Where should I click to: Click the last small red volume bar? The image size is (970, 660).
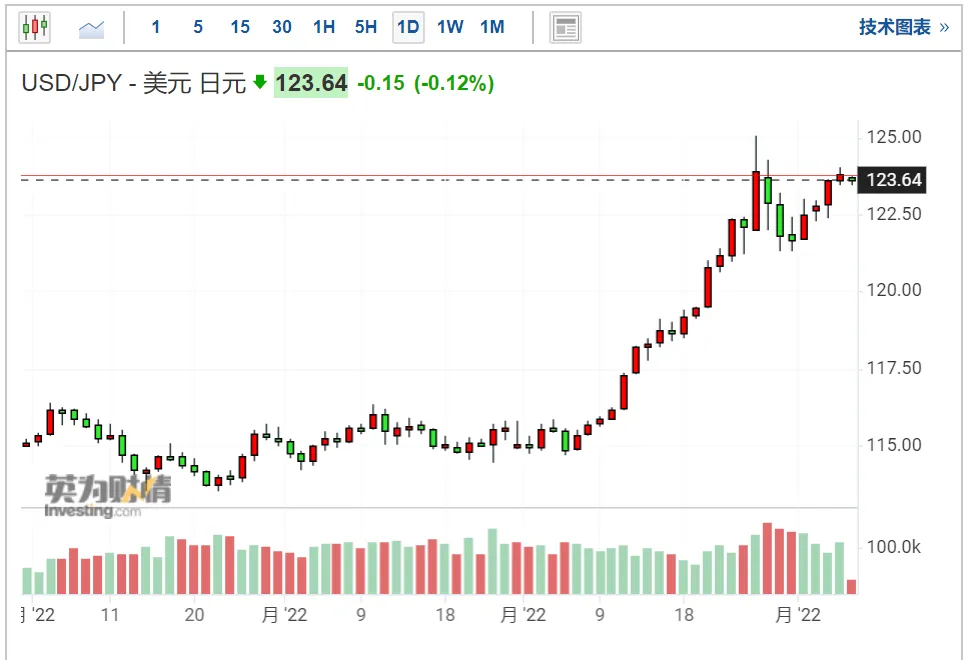[851, 587]
